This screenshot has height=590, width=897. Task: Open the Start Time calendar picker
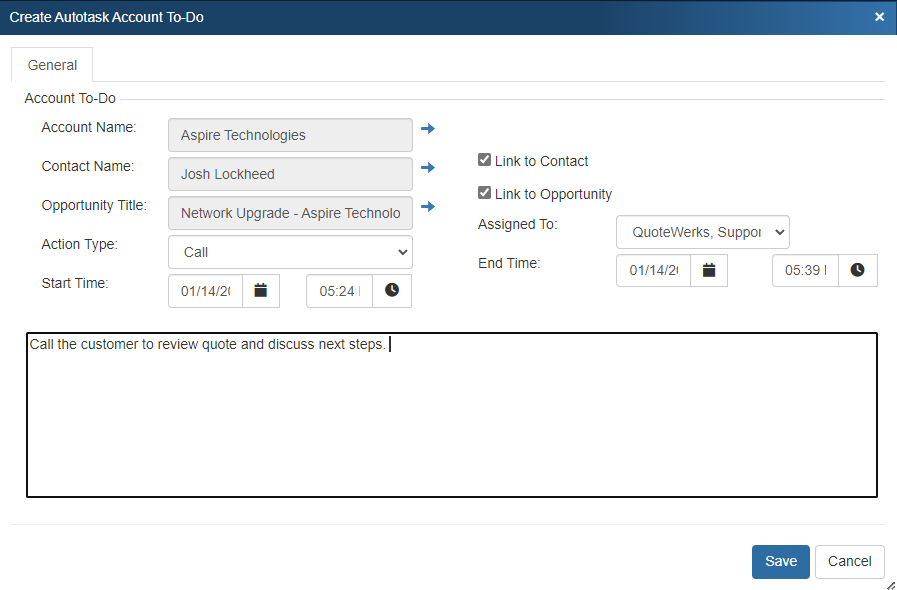[261, 291]
